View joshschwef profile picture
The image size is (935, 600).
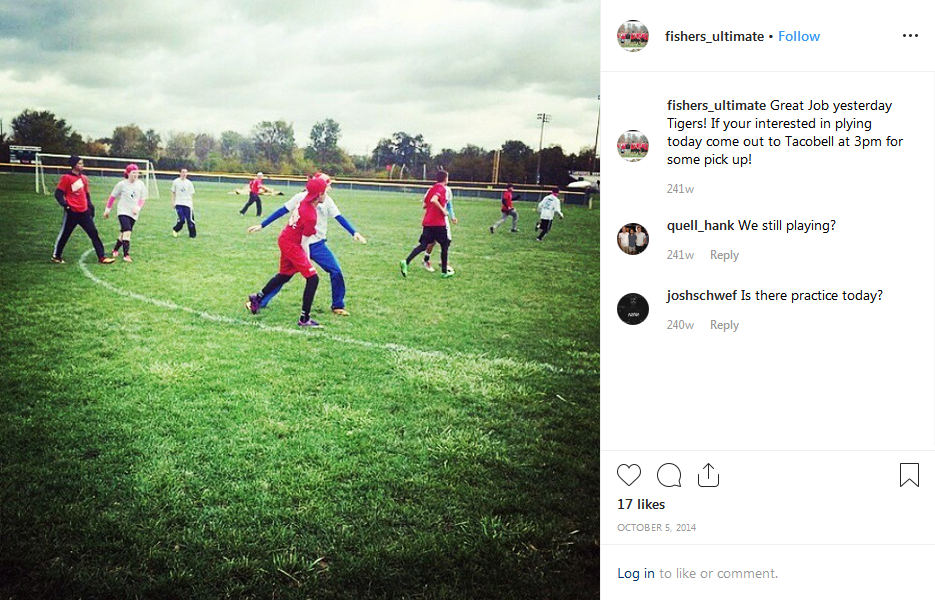(x=633, y=308)
